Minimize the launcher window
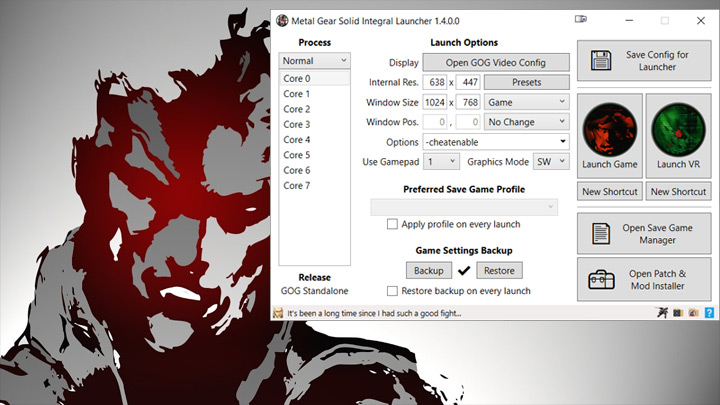Screen dimensions: 720x405 pyautogui.click(x=629, y=21)
